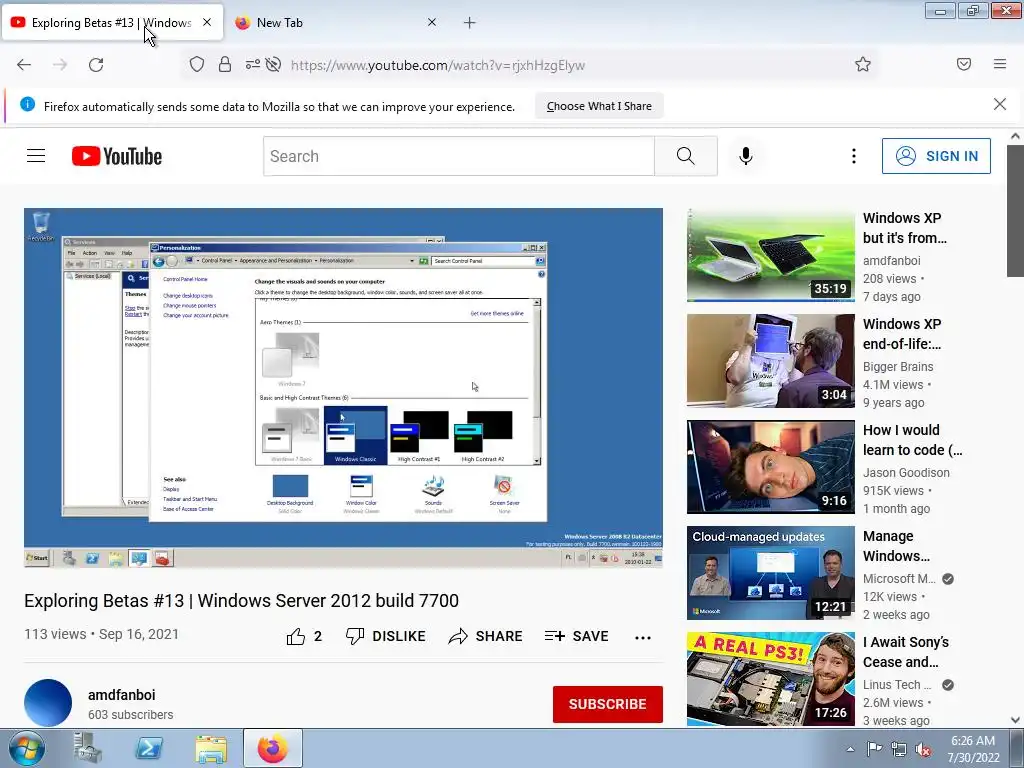Open Server Manager from the taskbar

pyautogui.click(x=88, y=748)
